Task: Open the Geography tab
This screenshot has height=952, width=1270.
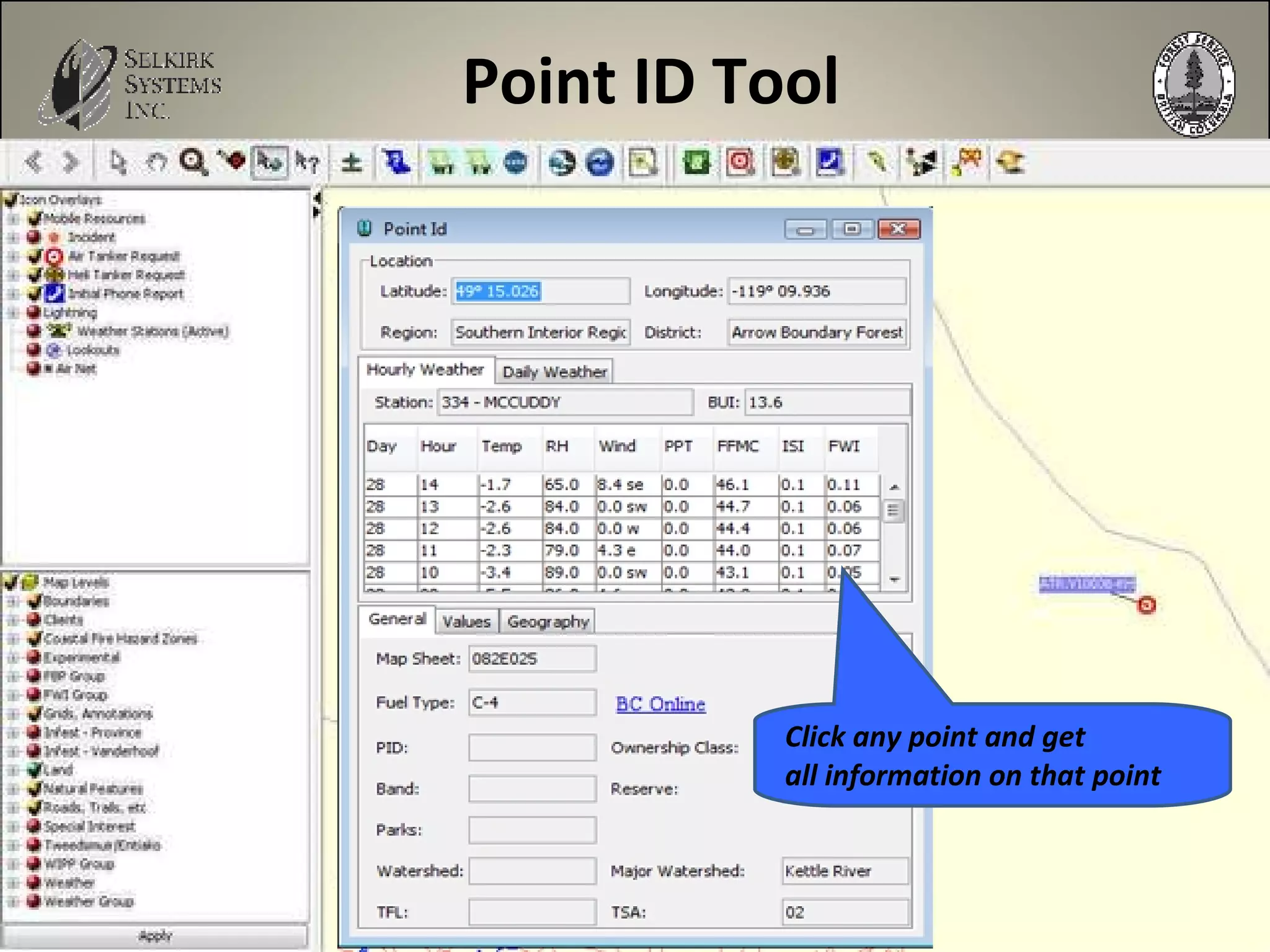Action: [x=548, y=622]
